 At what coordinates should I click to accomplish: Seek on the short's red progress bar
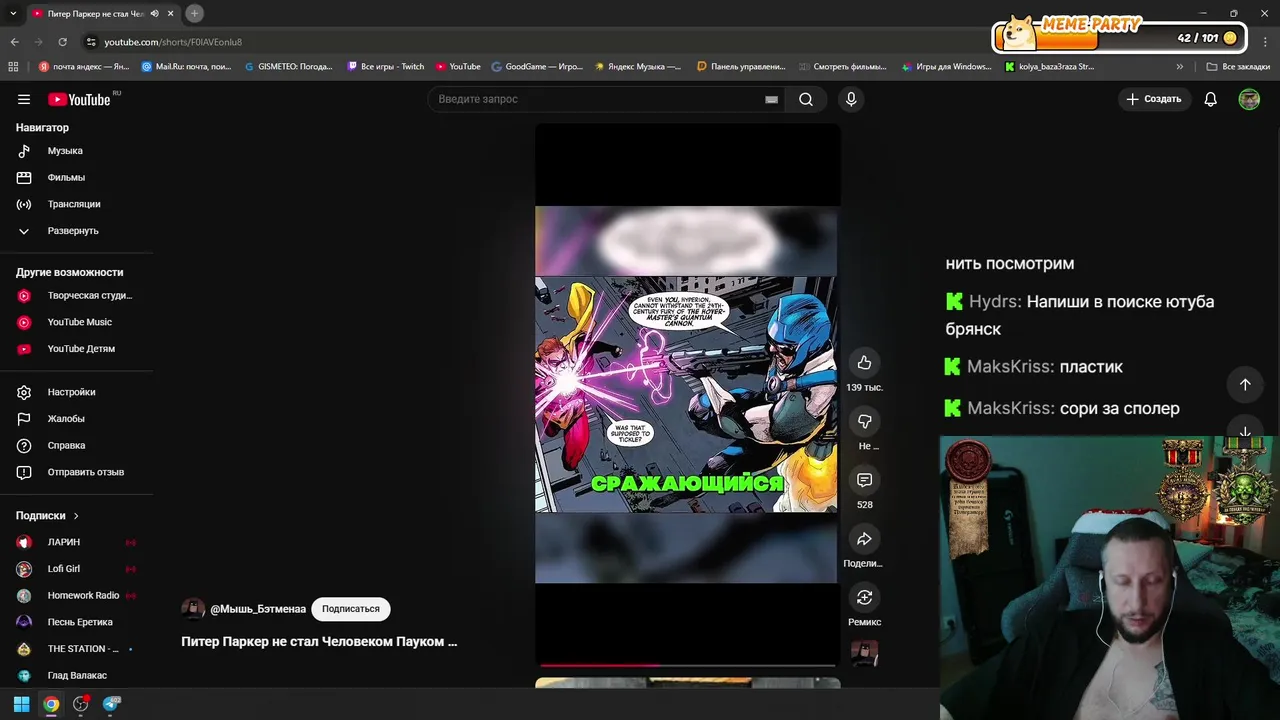point(688,664)
